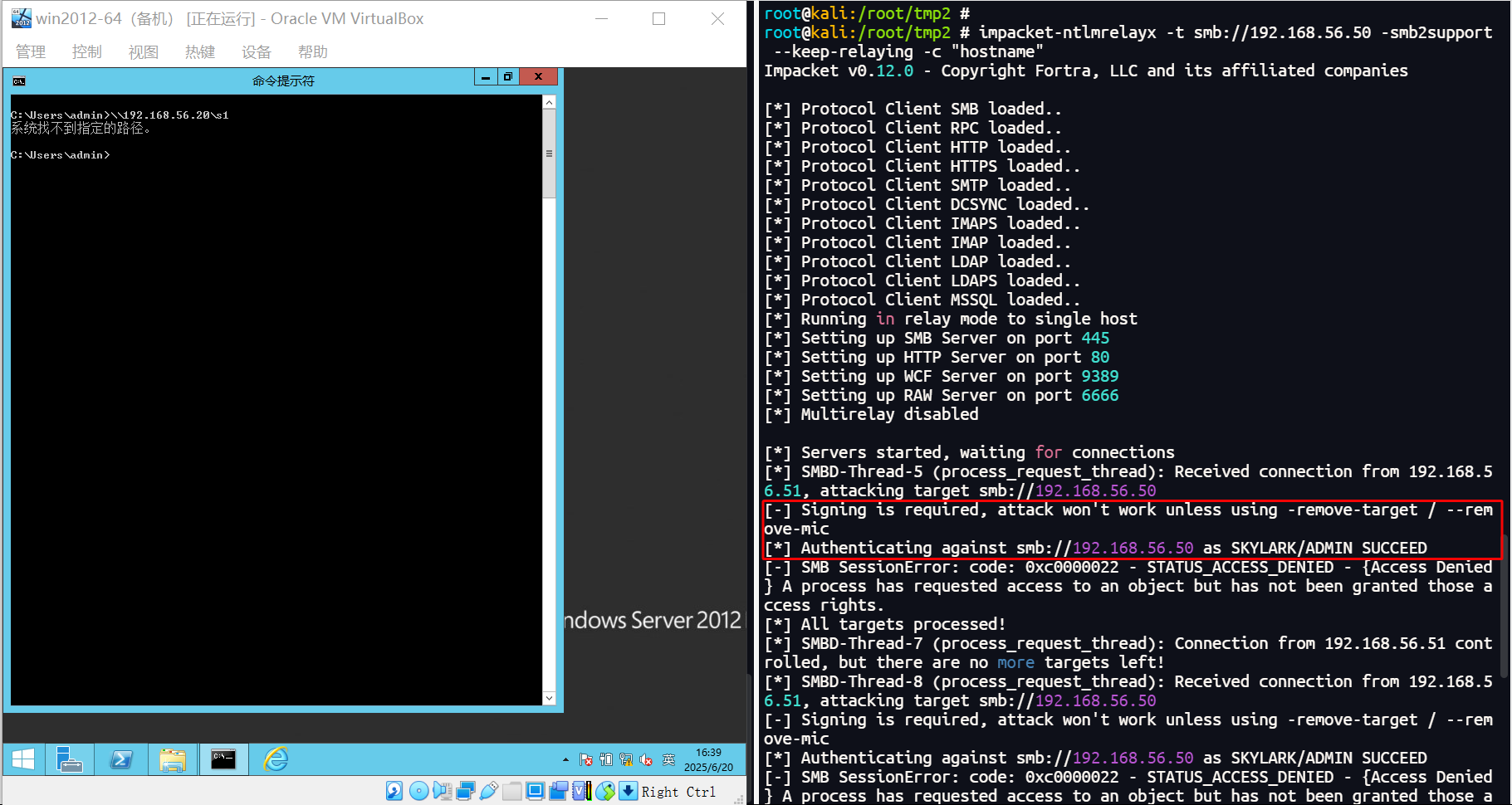Click the keyboard capture arrow icon

(629, 791)
